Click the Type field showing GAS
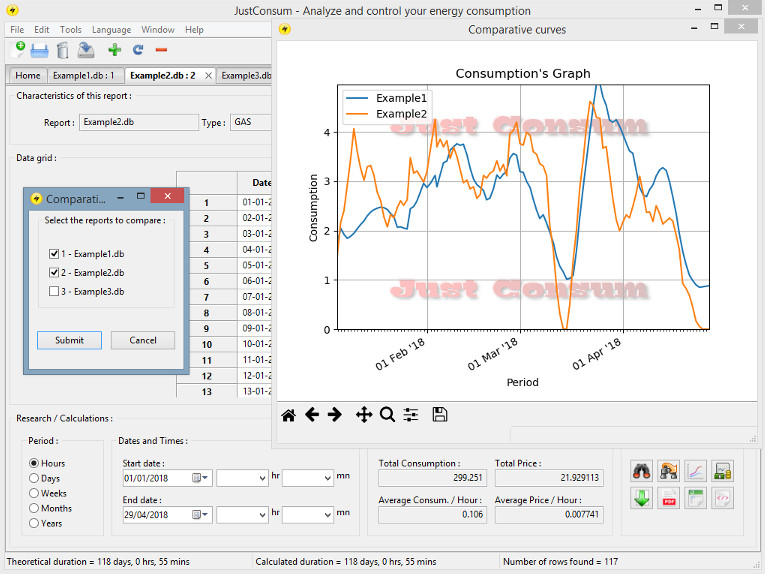 251,122
